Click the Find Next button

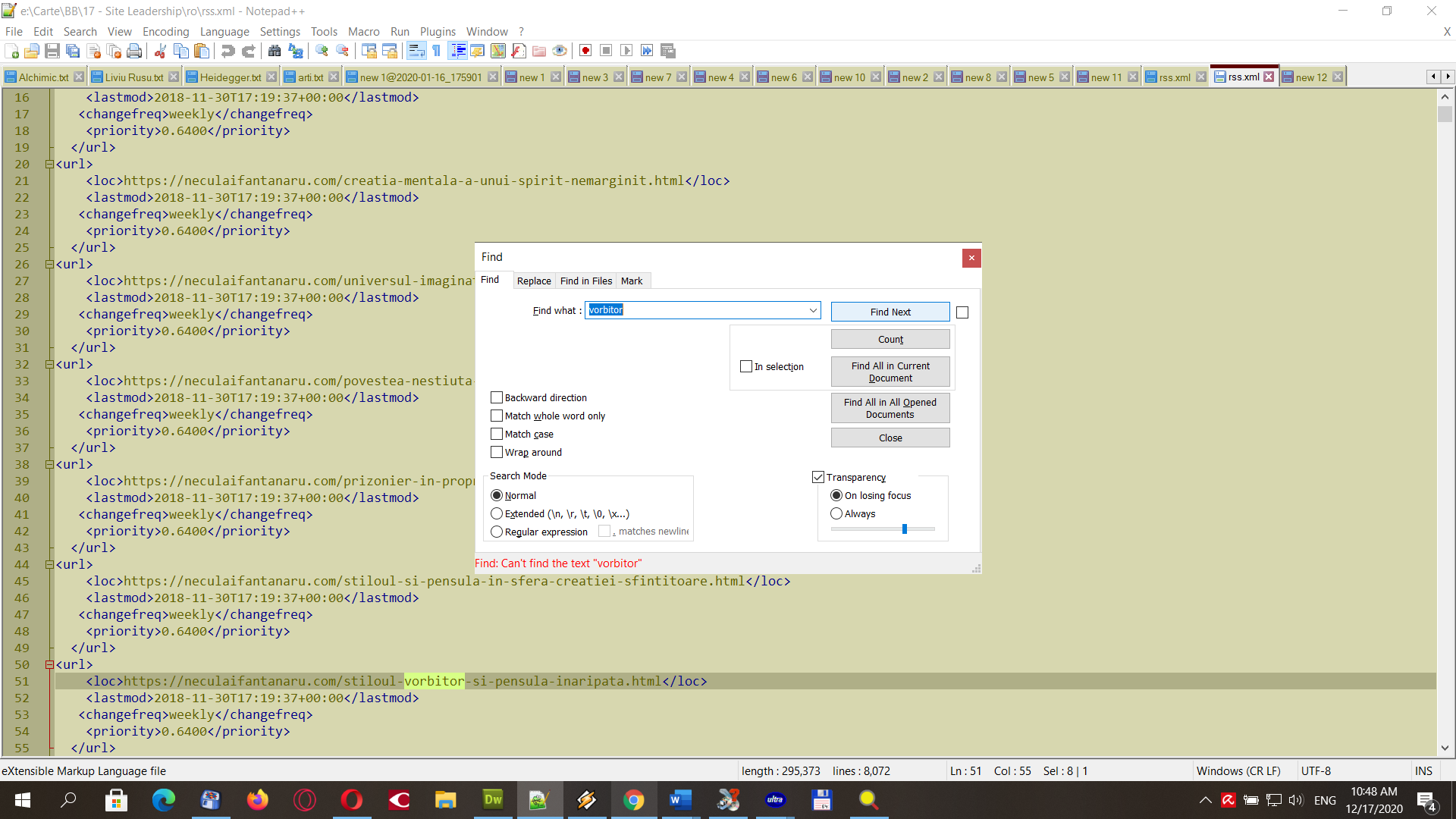click(x=890, y=312)
